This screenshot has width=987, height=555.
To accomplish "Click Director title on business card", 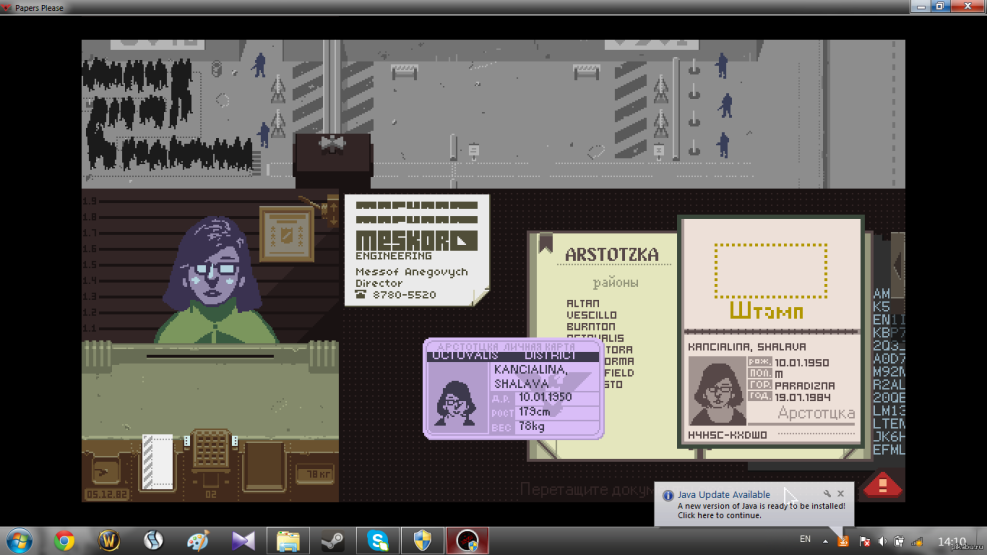I will (x=379, y=283).
